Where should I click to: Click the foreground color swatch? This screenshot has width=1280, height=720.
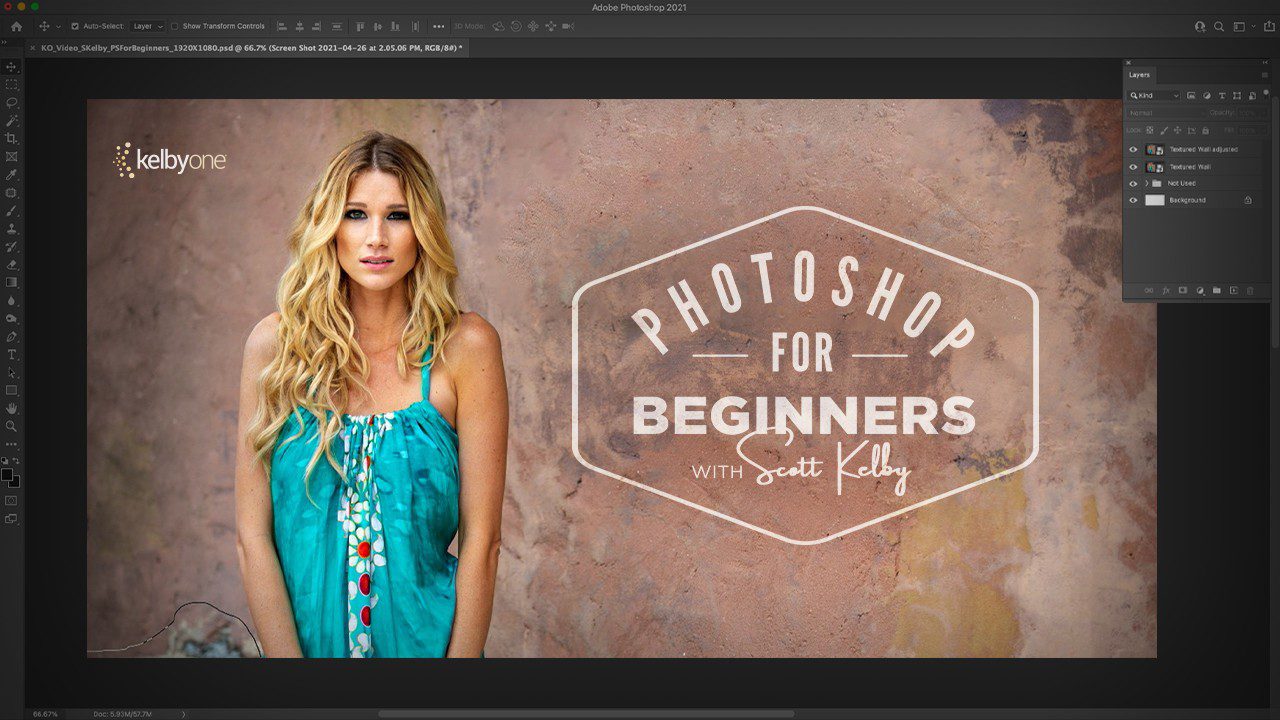(x=8, y=474)
